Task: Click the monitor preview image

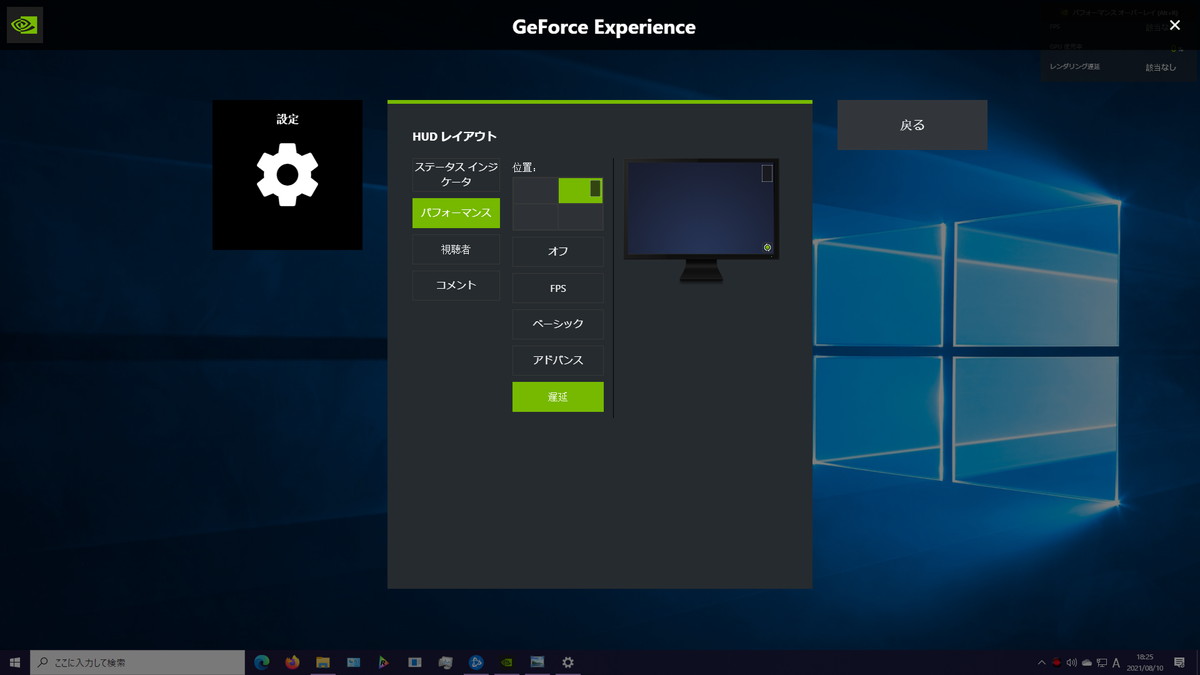Action: coord(701,220)
